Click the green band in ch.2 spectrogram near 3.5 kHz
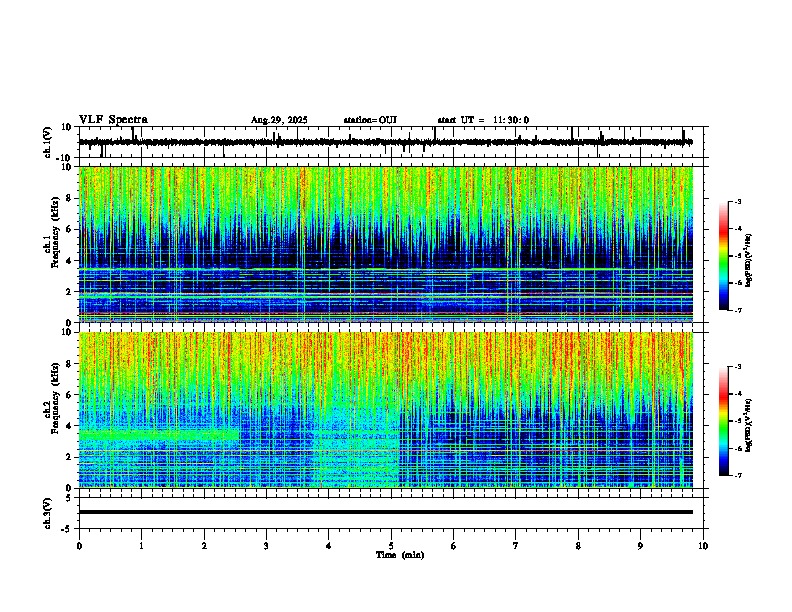The height and width of the screenshot is (612, 792). click(159, 434)
